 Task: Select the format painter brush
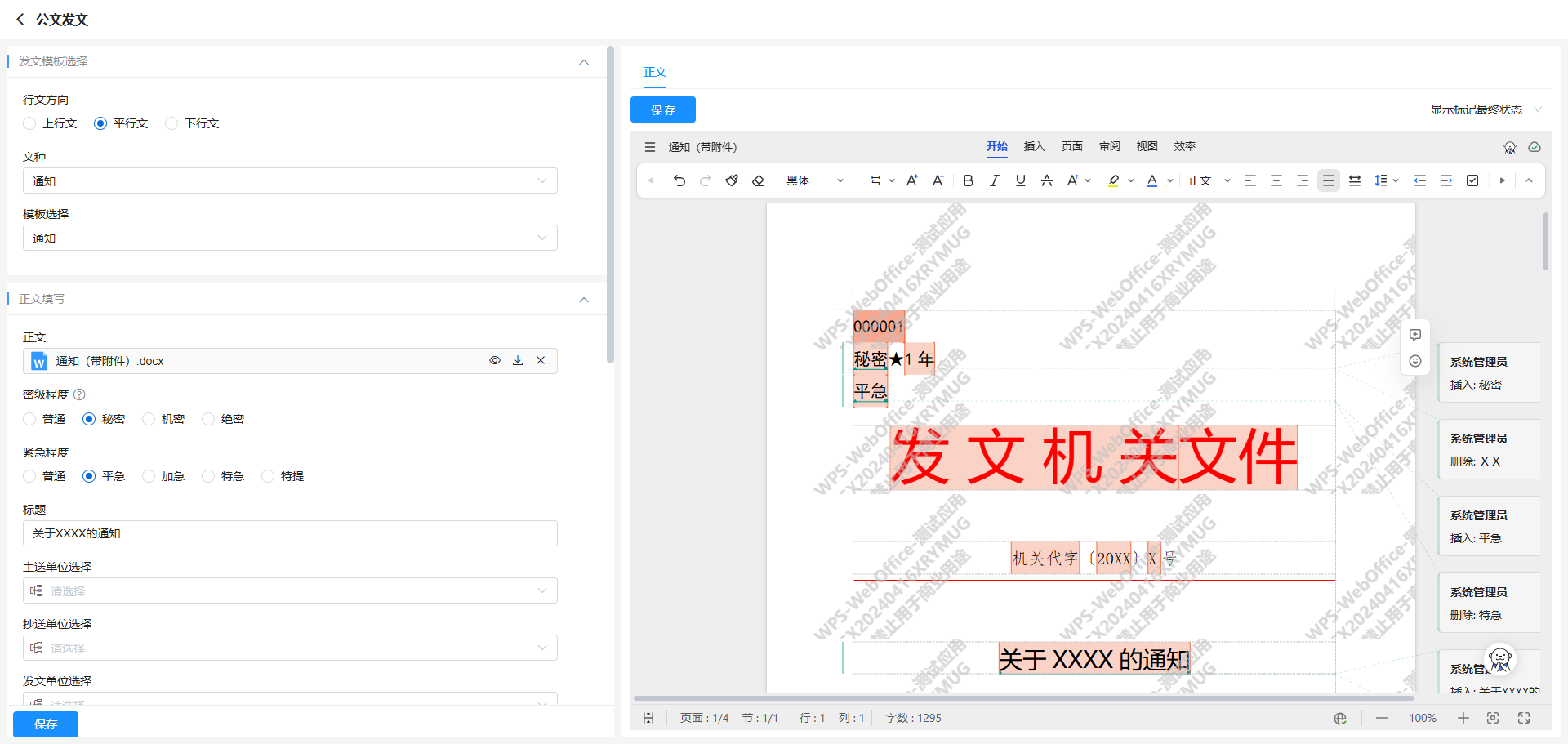click(732, 180)
